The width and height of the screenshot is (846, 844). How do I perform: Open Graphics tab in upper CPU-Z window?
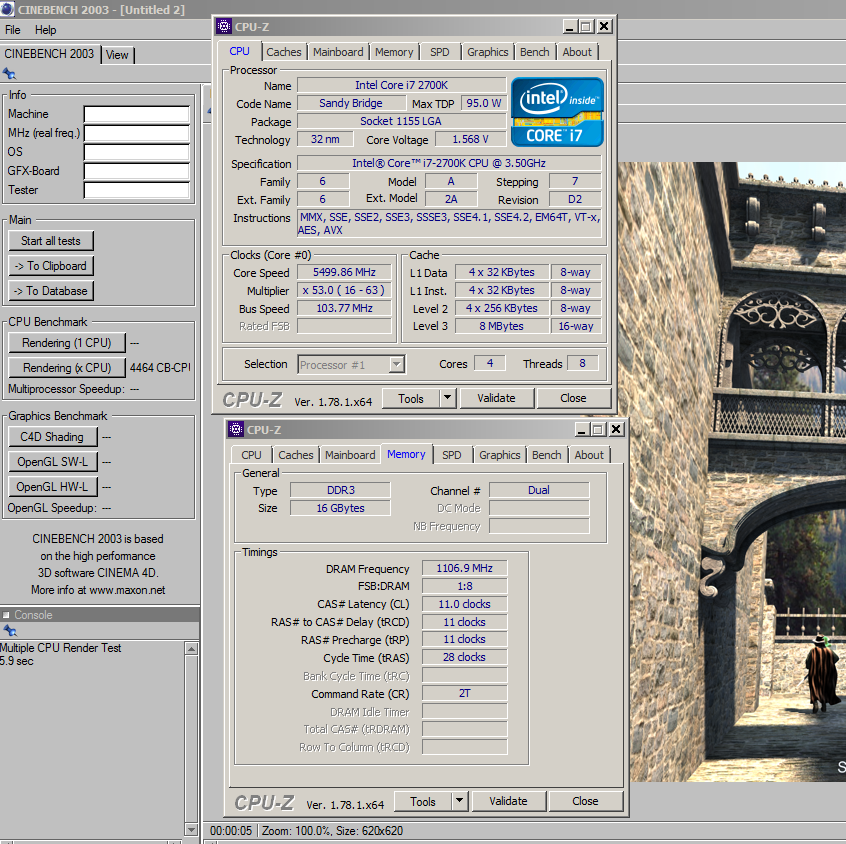click(488, 52)
